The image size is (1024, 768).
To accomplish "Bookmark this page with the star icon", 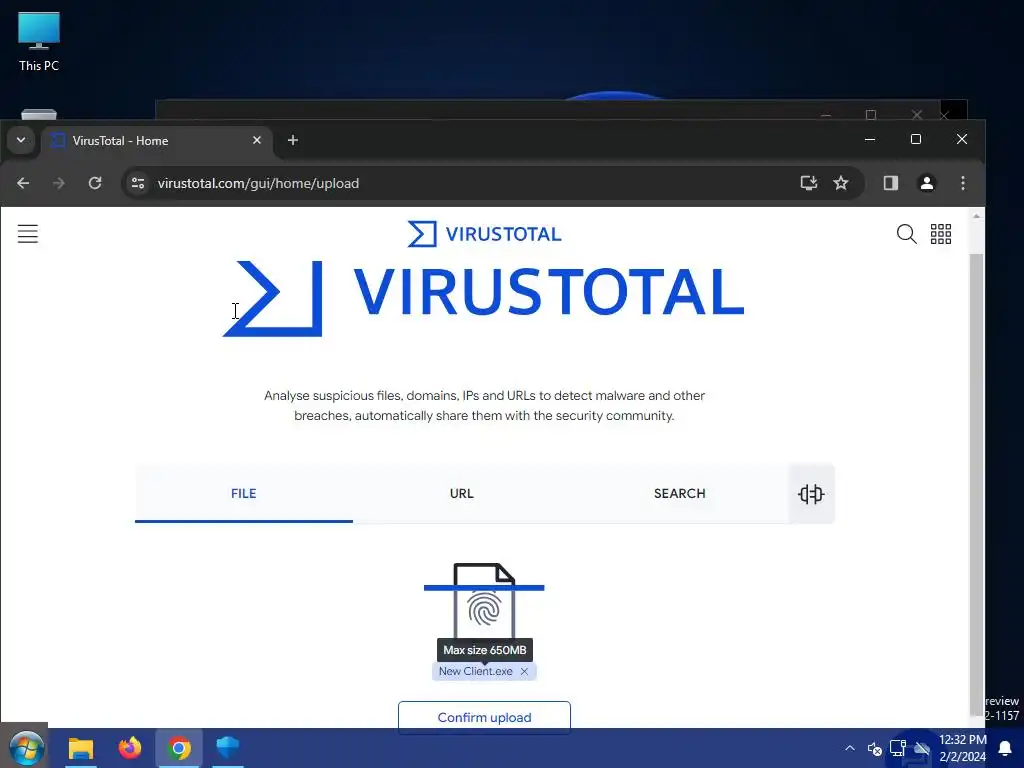I will (x=841, y=184).
